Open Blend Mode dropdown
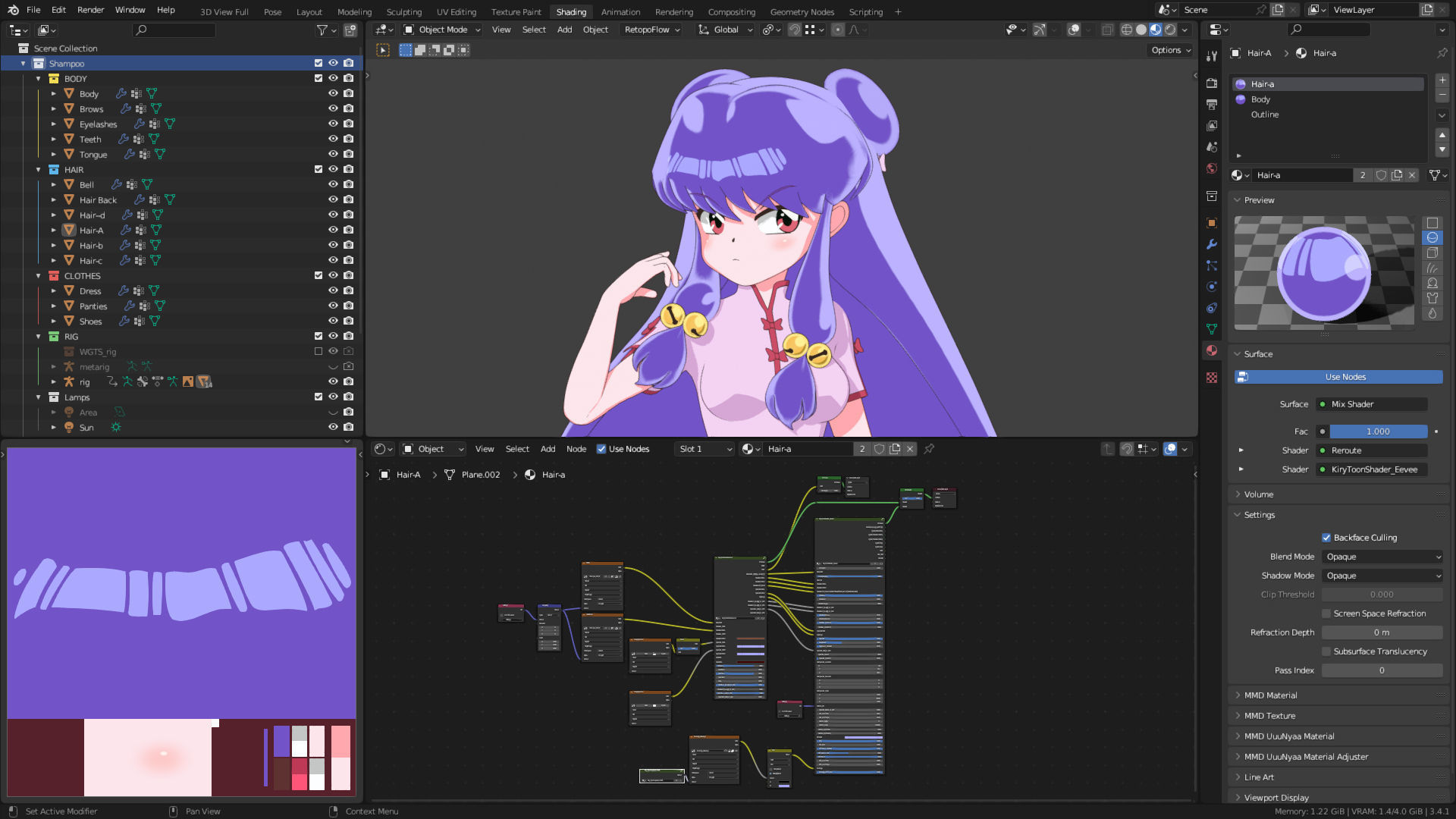 pyautogui.click(x=1382, y=557)
